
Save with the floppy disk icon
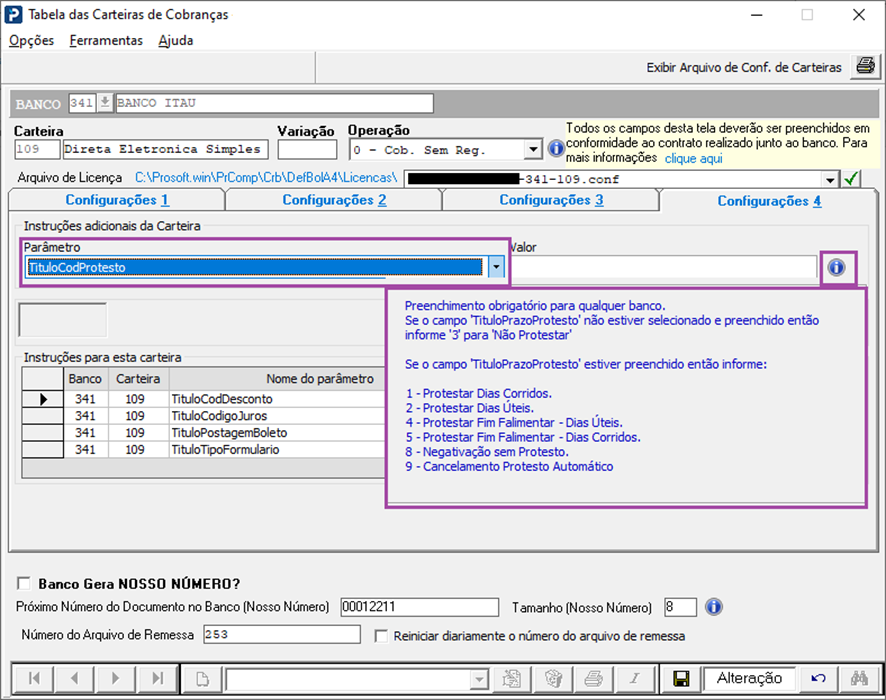(x=681, y=679)
